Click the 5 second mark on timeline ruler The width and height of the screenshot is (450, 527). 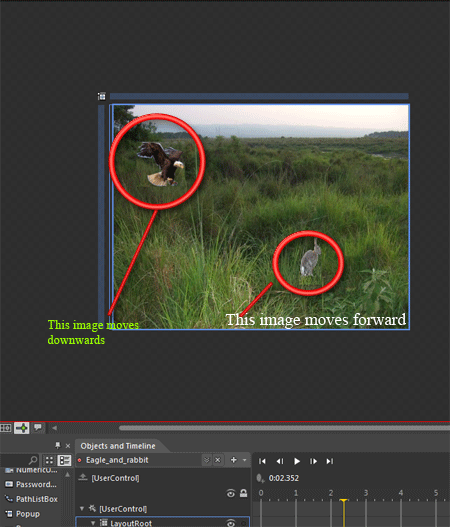[x=436, y=493]
